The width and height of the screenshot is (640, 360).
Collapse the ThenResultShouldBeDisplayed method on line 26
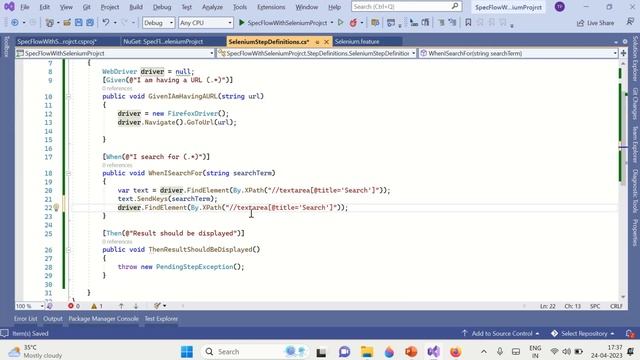pyautogui.click(x=68, y=250)
